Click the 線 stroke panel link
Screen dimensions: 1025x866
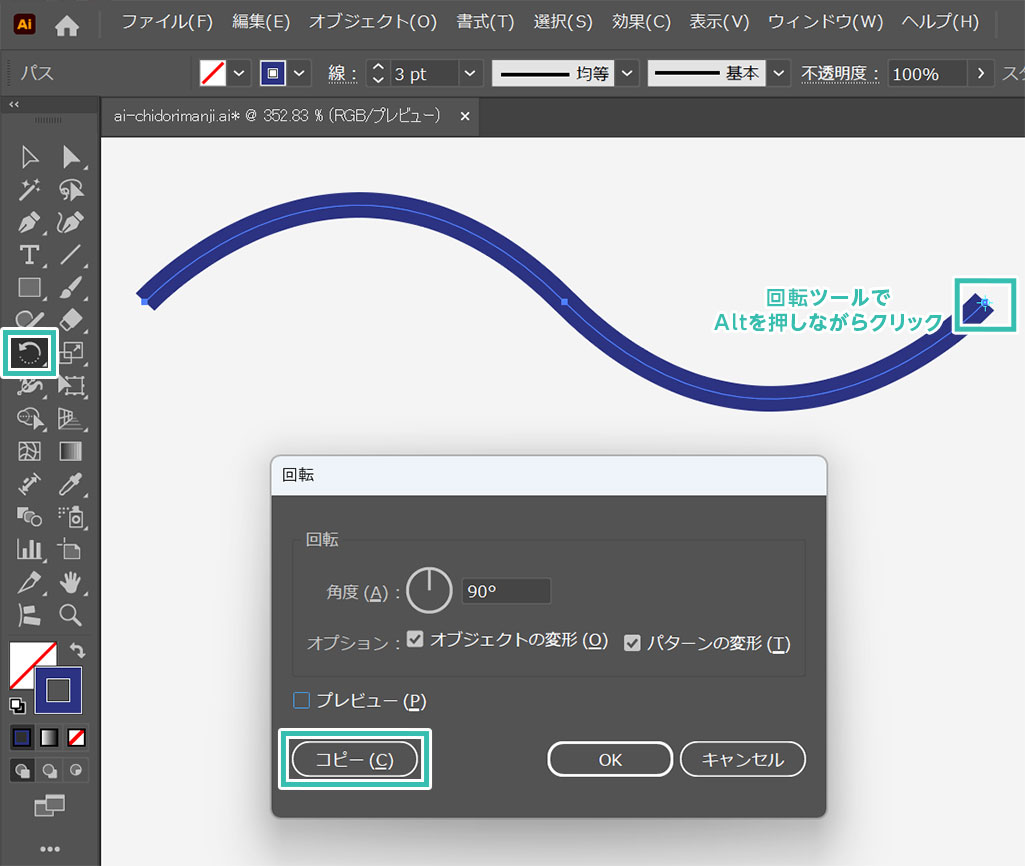pyautogui.click(x=341, y=74)
